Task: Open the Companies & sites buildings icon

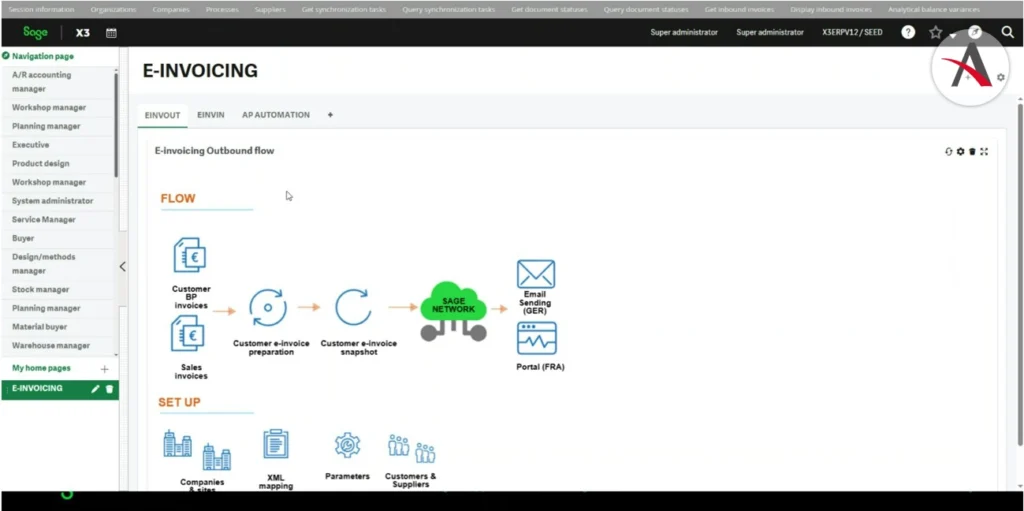Action: [197, 450]
